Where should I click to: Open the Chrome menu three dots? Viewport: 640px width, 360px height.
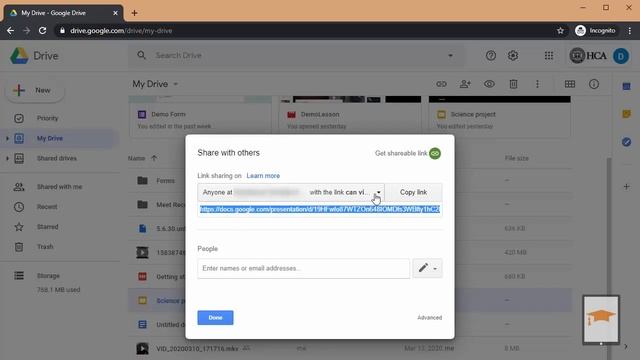click(x=630, y=31)
